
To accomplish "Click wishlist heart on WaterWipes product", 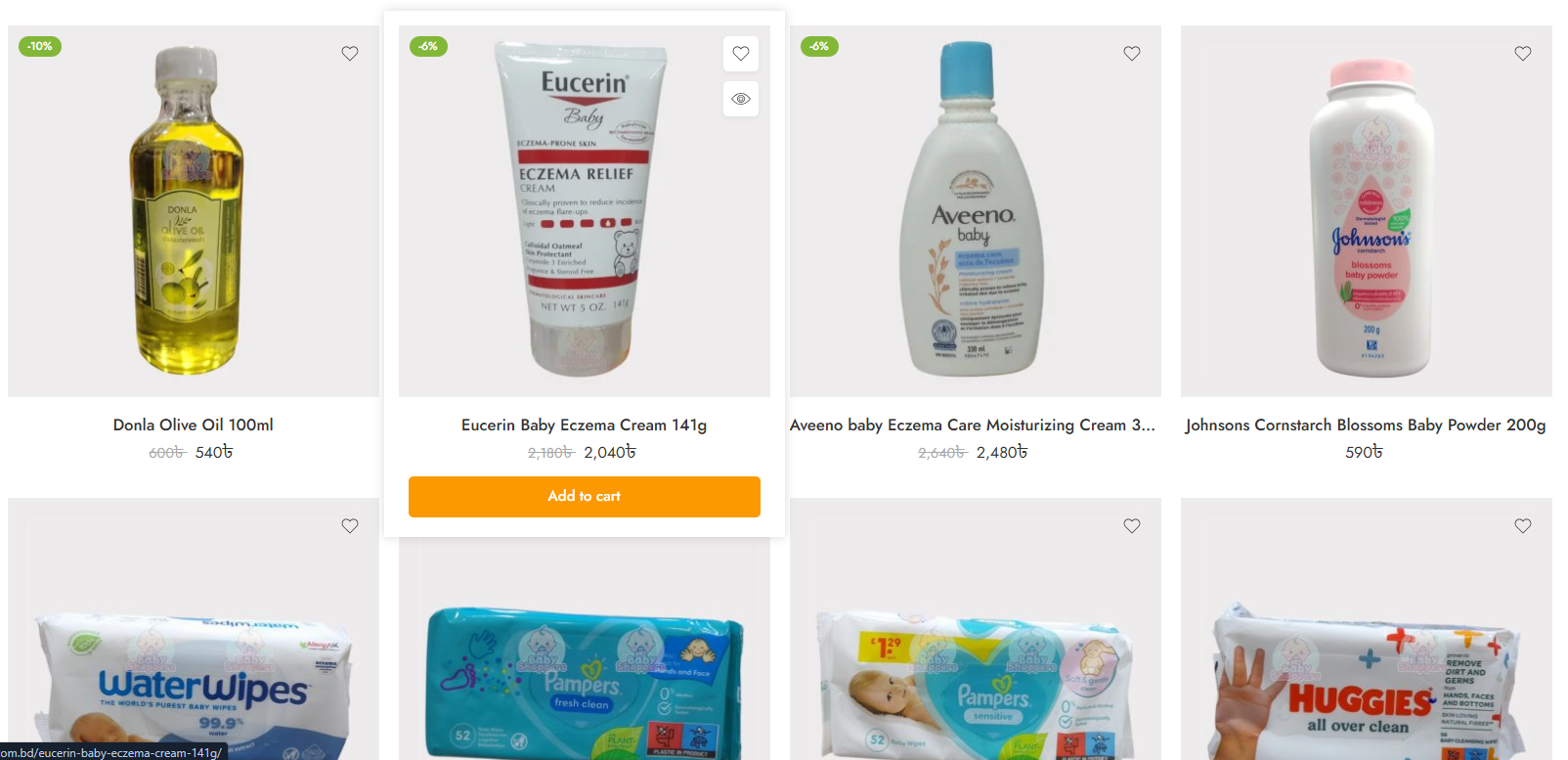I will click(x=350, y=526).
